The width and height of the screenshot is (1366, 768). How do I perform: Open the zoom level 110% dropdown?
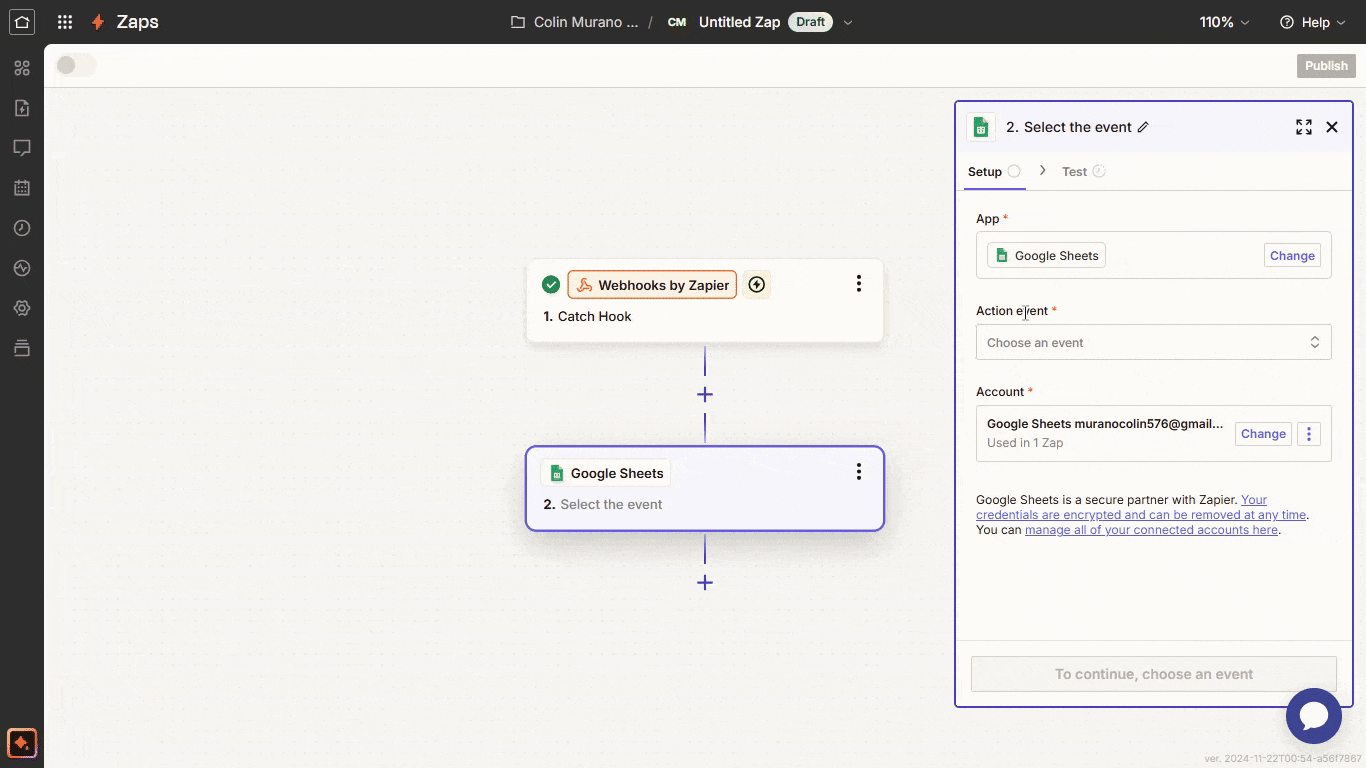click(x=1225, y=22)
